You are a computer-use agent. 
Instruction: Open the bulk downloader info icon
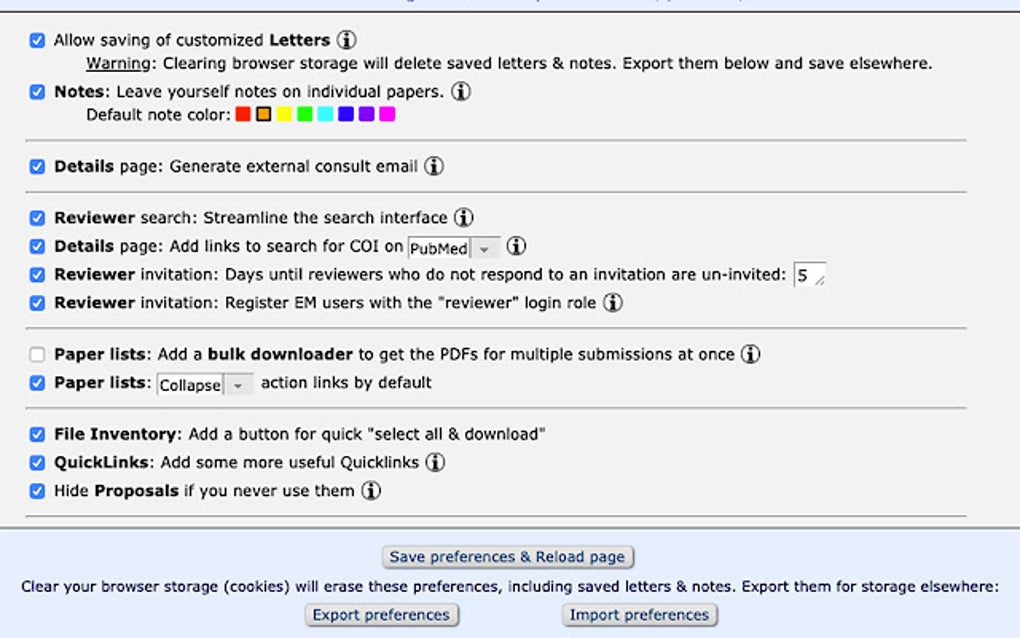coord(749,353)
